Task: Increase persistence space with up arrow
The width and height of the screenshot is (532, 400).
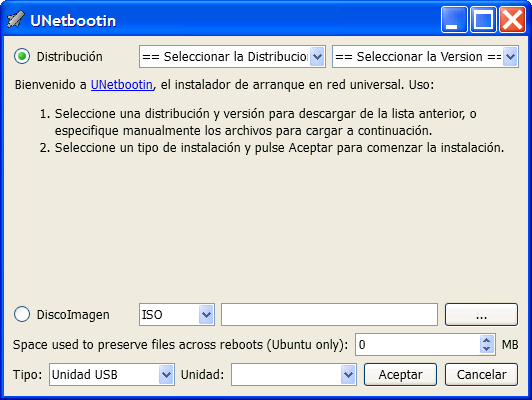Action: point(487,340)
